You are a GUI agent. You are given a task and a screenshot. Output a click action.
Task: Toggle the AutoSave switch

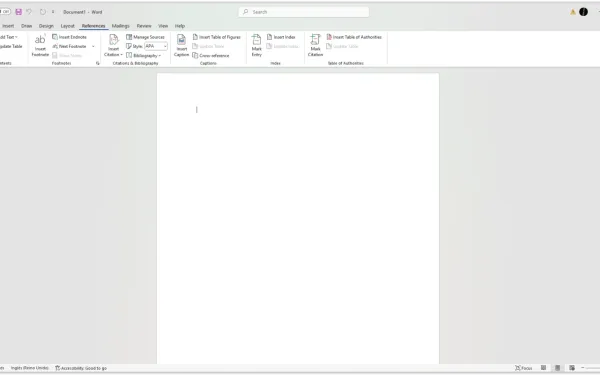[x=5, y=12]
